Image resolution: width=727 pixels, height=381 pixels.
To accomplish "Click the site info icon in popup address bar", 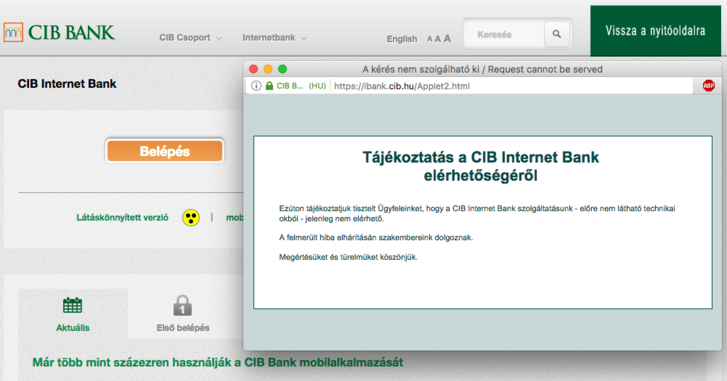I will coord(256,86).
